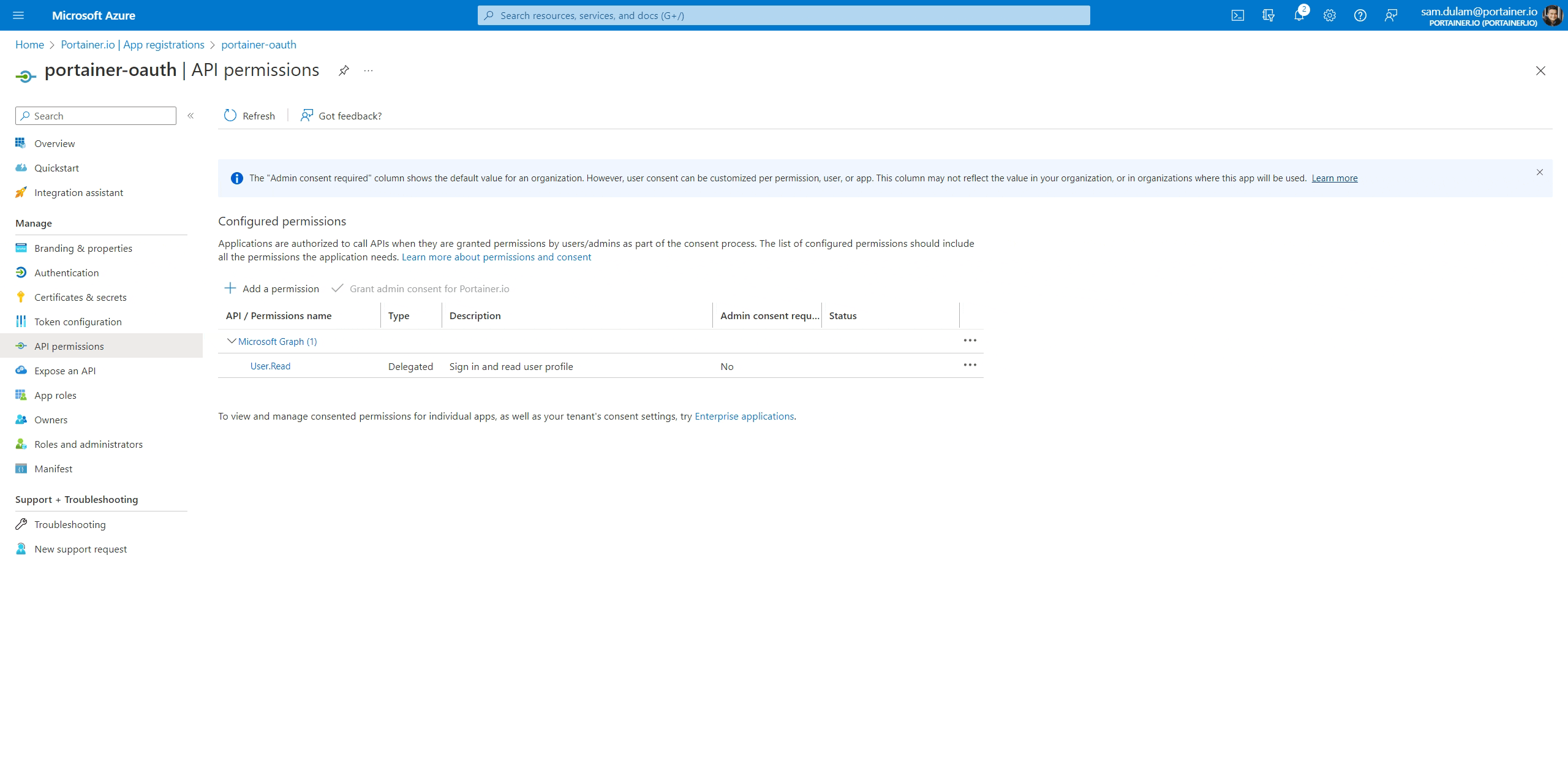Launch Cloud Shell from the top bar
This screenshot has height=762, width=1568.
point(1238,15)
